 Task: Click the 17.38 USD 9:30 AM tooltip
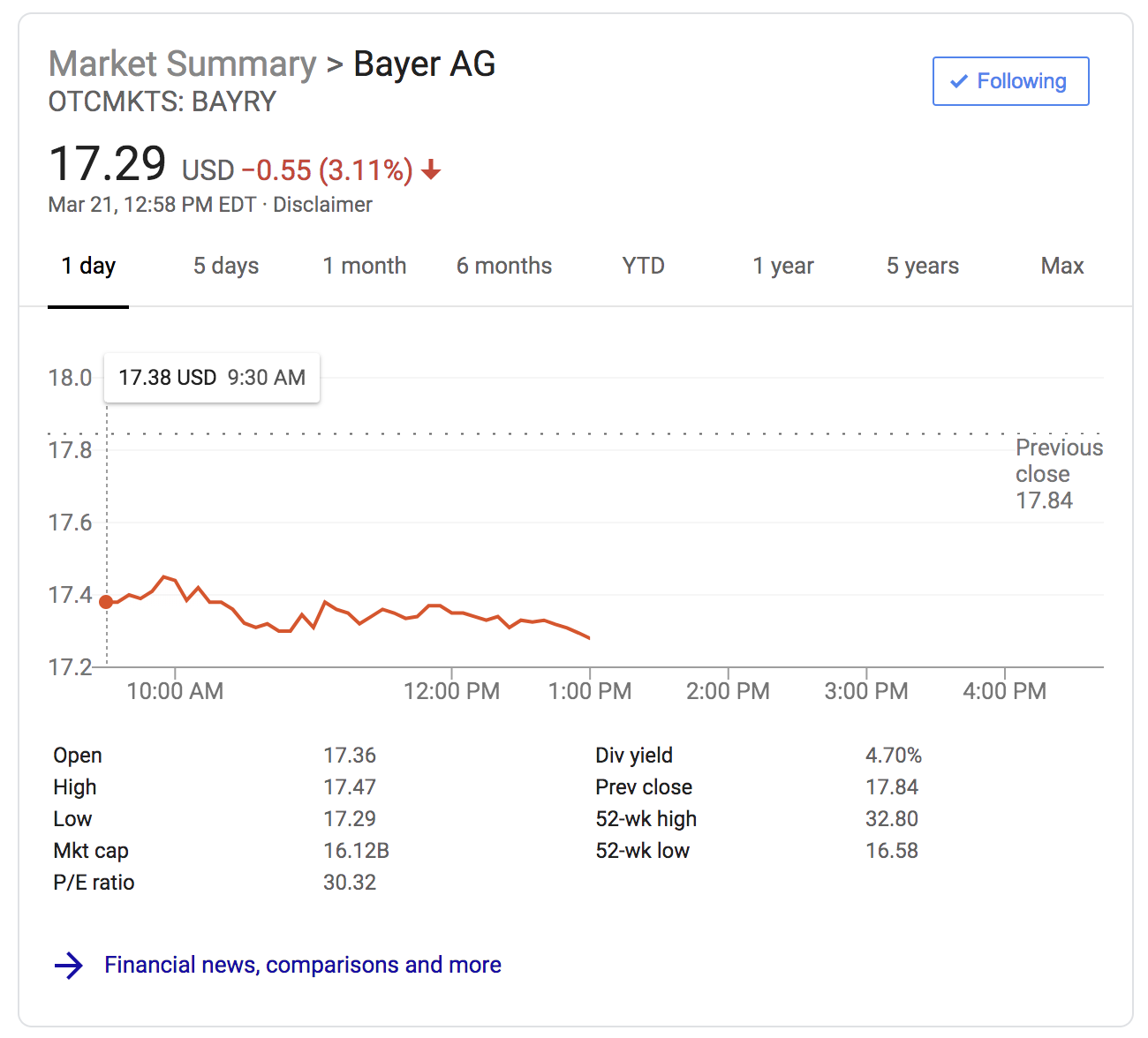212,378
